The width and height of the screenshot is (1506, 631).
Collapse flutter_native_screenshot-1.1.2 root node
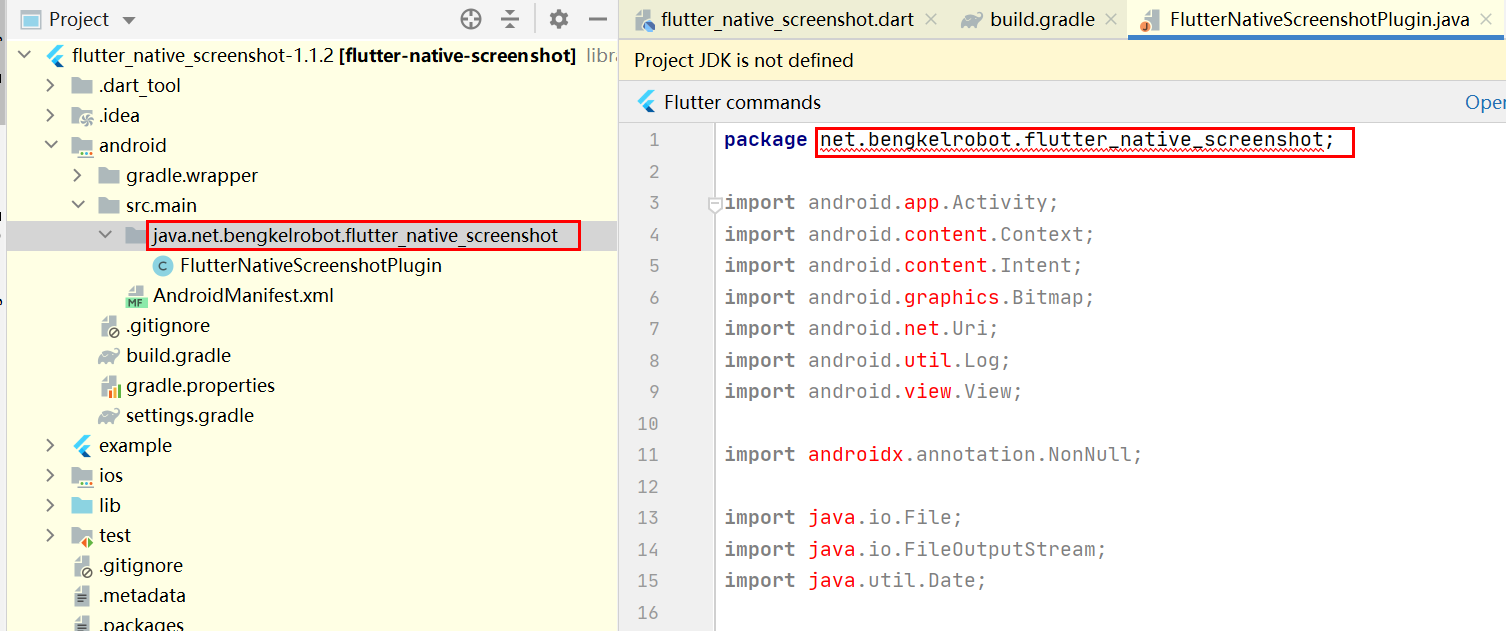(24, 55)
